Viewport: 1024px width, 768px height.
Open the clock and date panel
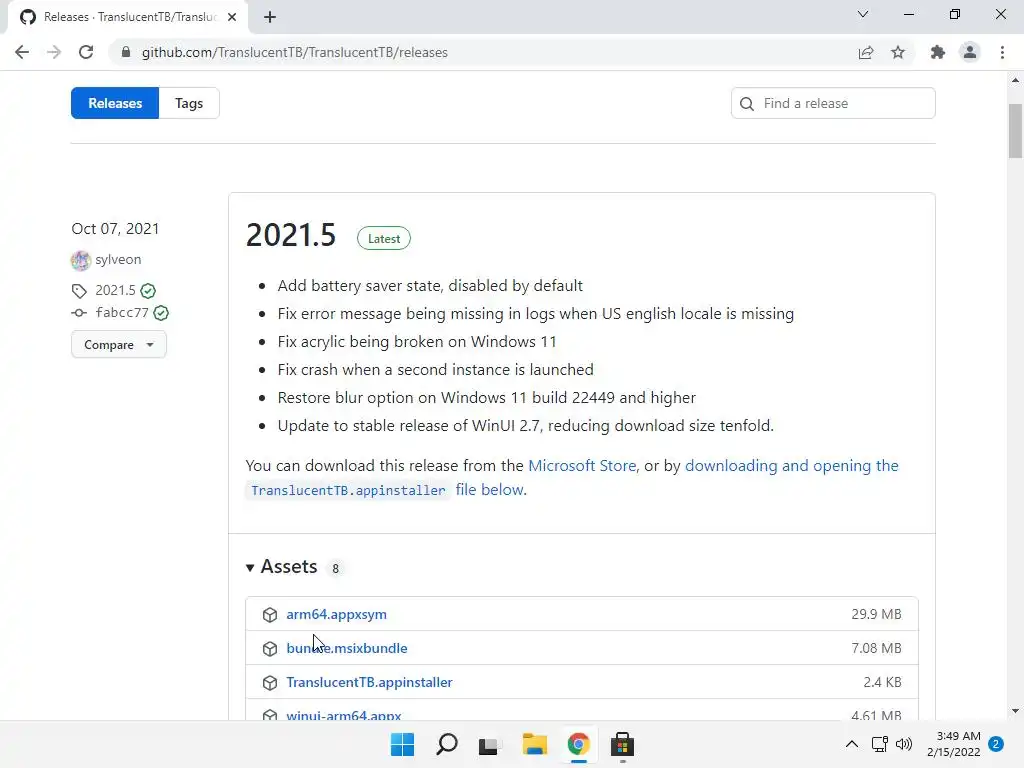point(953,744)
